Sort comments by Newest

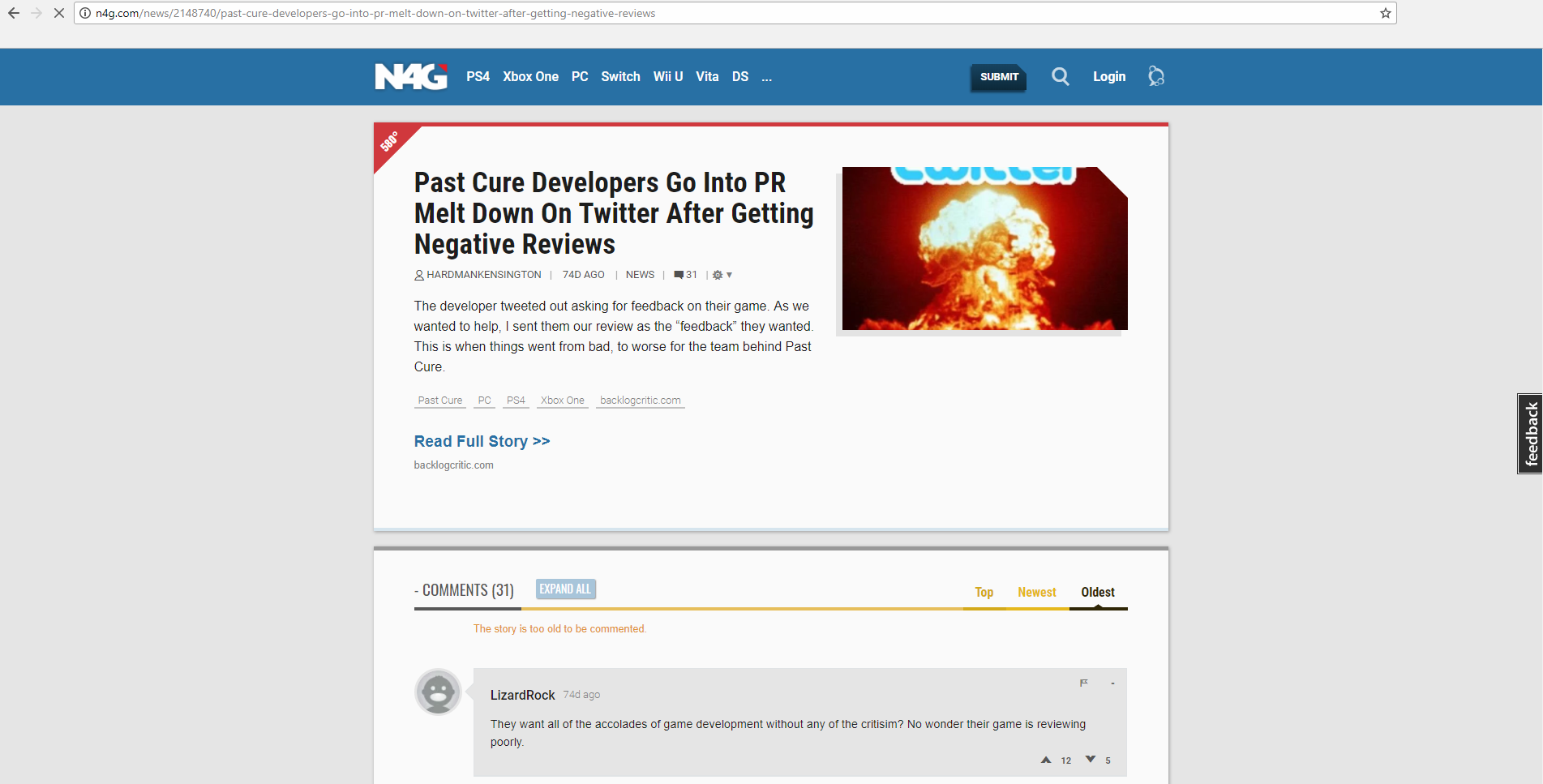click(x=1037, y=593)
